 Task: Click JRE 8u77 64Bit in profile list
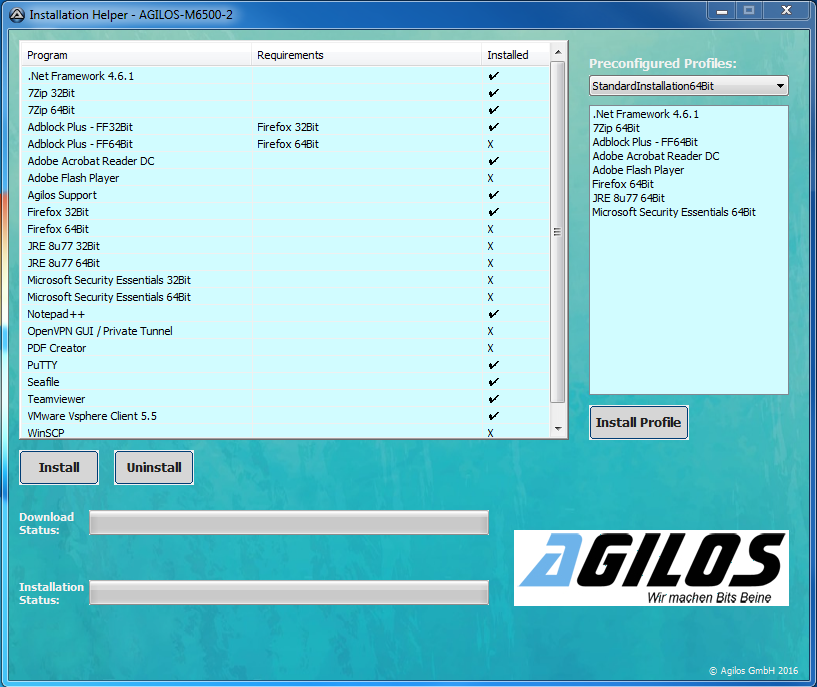point(628,198)
